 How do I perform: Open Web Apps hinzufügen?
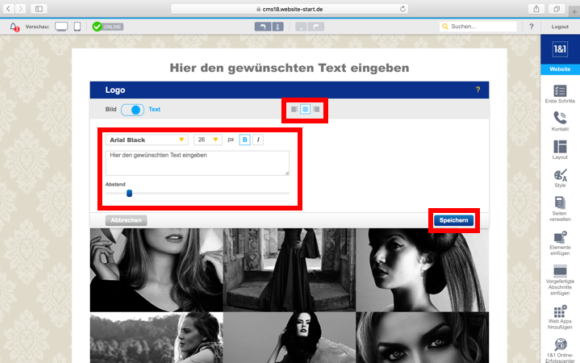click(560, 317)
